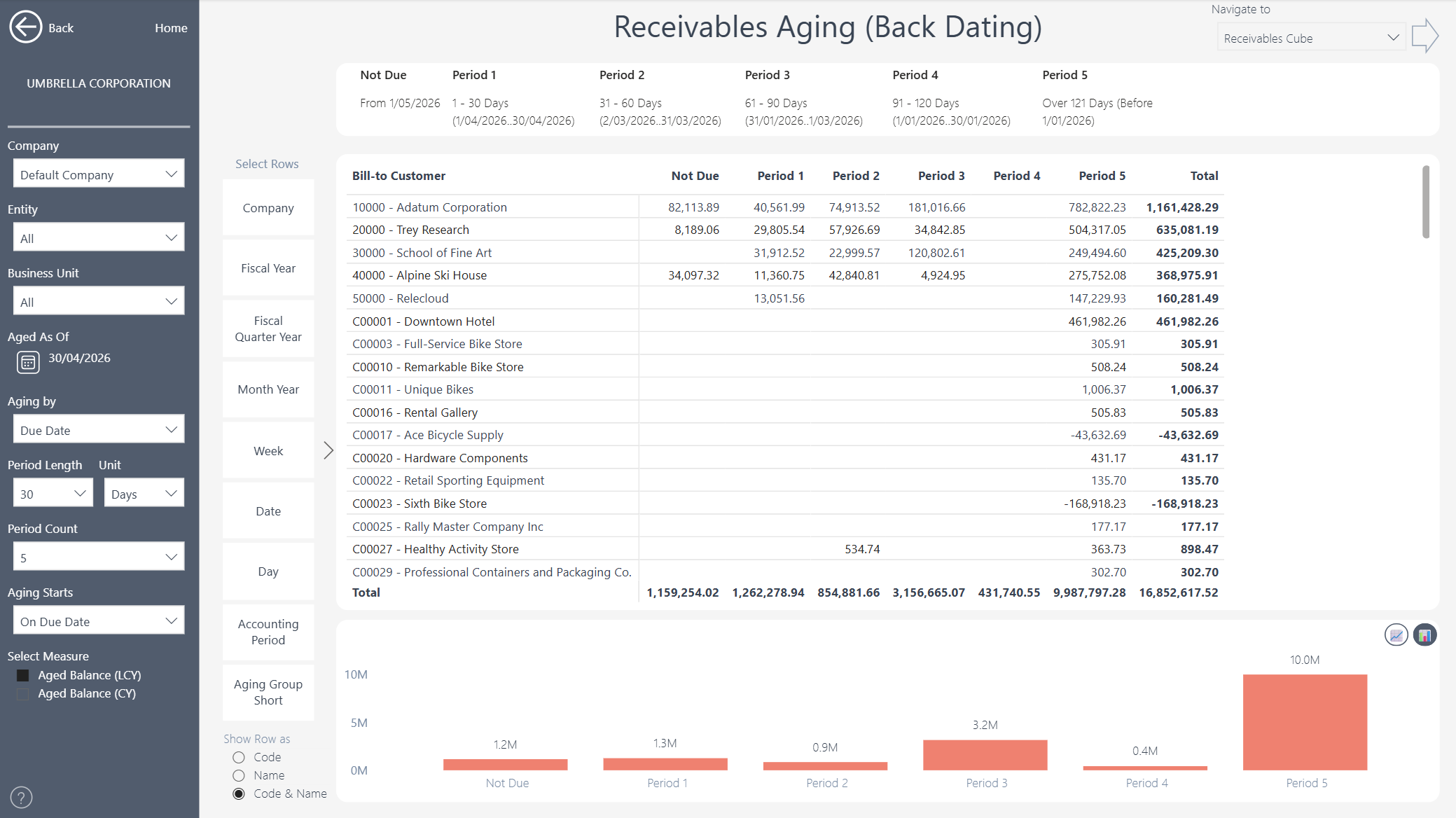Open the Aged As Of calendar icon
Screen dimensions: 1456x818
pyautogui.click(x=28, y=362)
